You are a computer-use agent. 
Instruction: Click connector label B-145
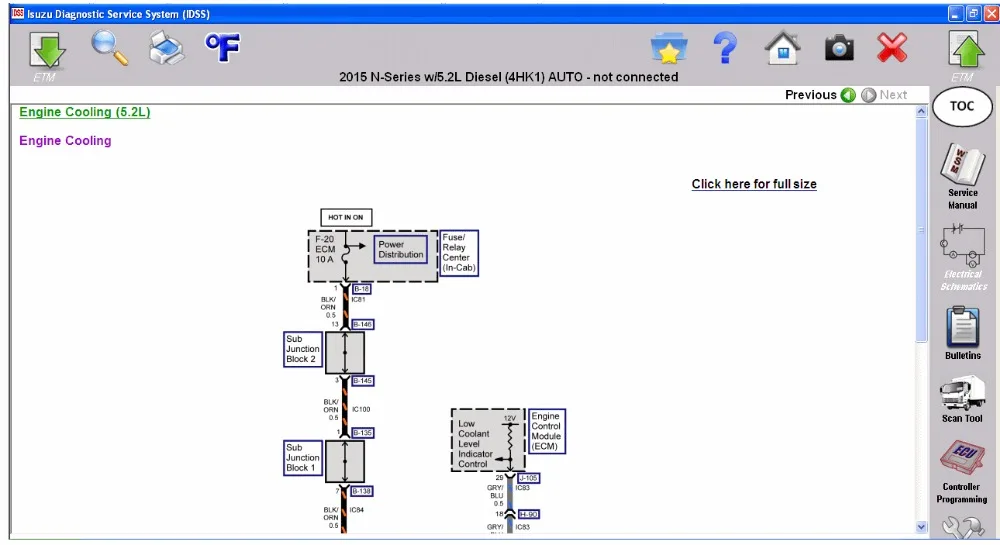pyautogui.click(x=362, y=381)
